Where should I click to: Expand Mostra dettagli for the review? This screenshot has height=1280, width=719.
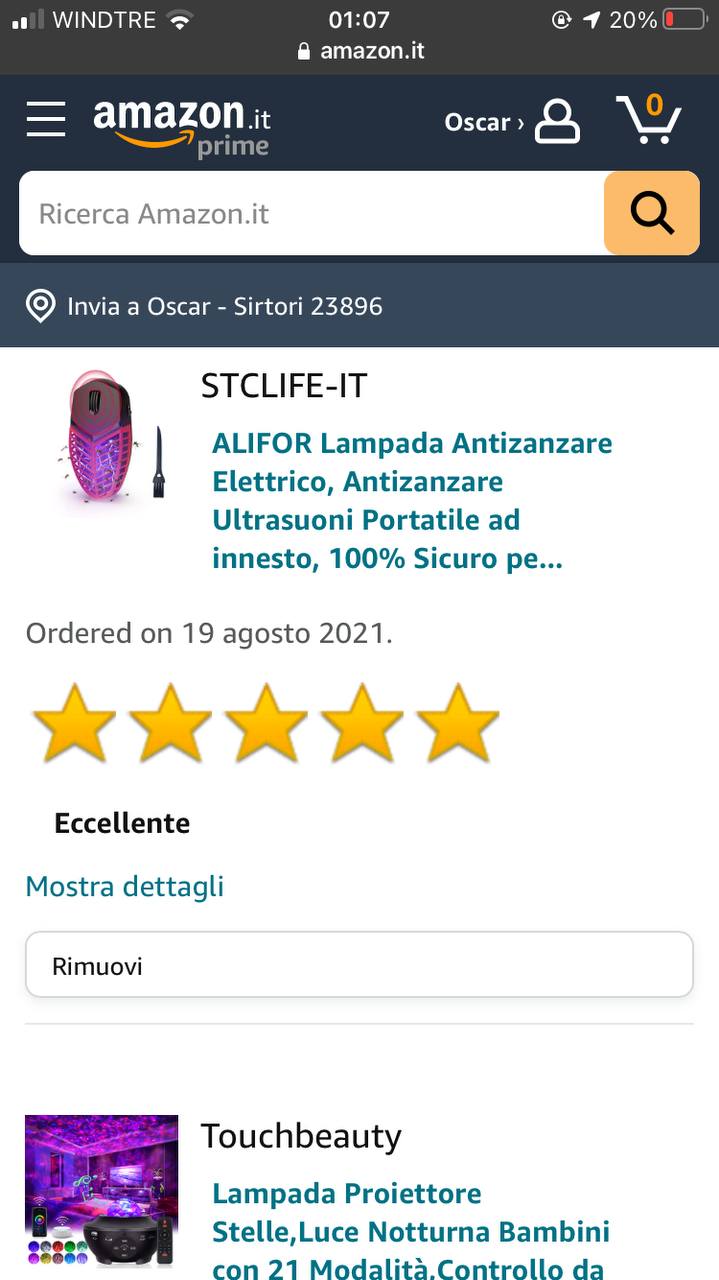tap(125, 887)
